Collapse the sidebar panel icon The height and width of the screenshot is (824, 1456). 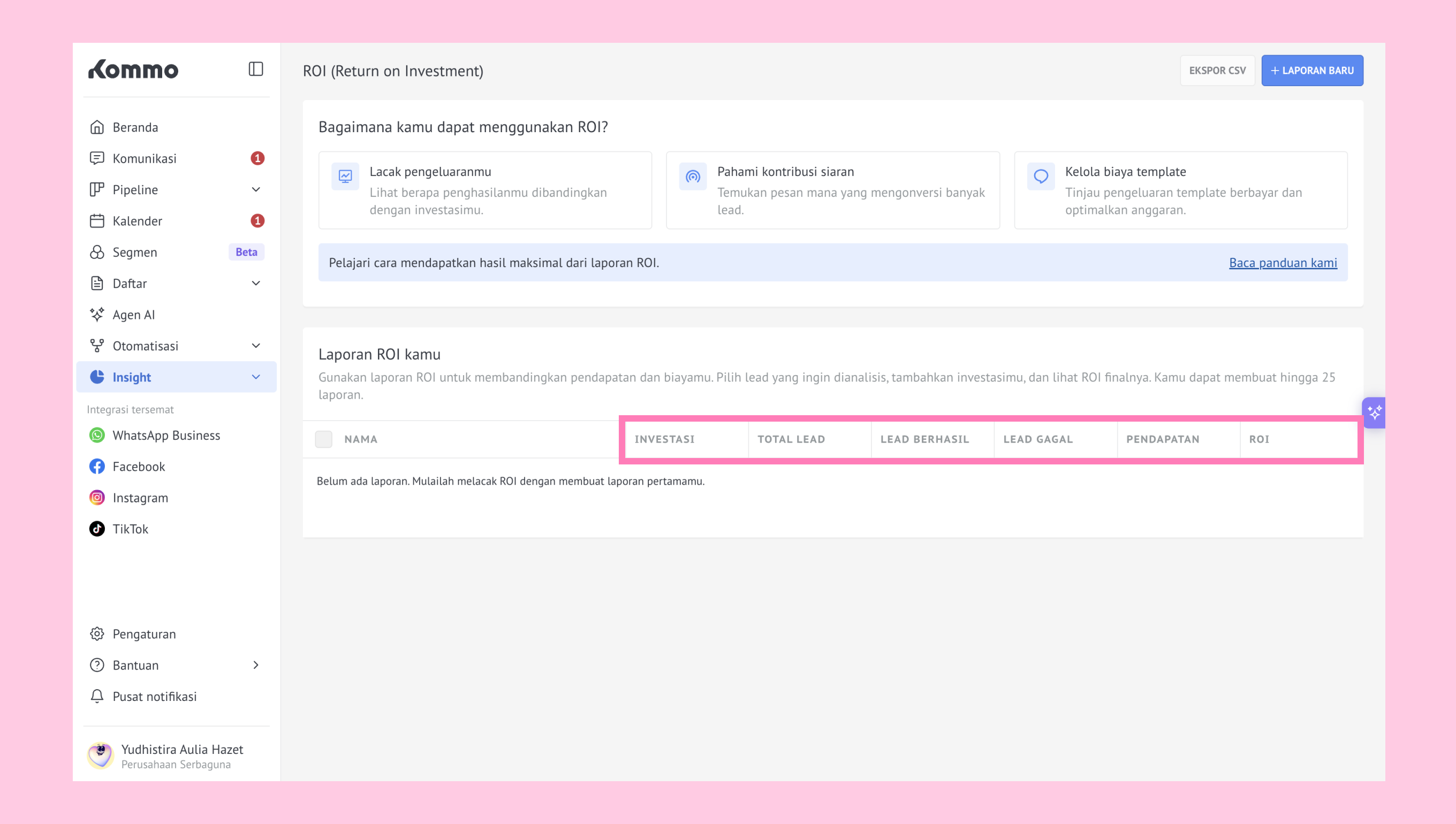[x=256, y=69]
